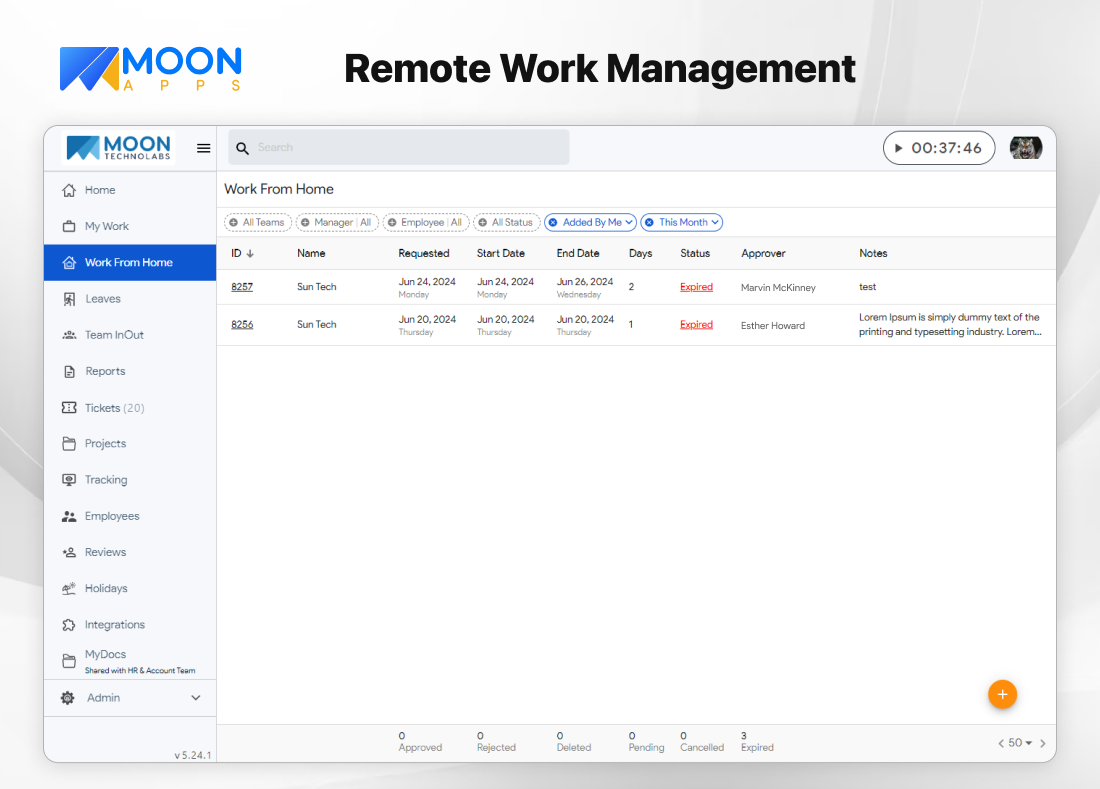Click the search magnifier icon

[x=242, y=148]
